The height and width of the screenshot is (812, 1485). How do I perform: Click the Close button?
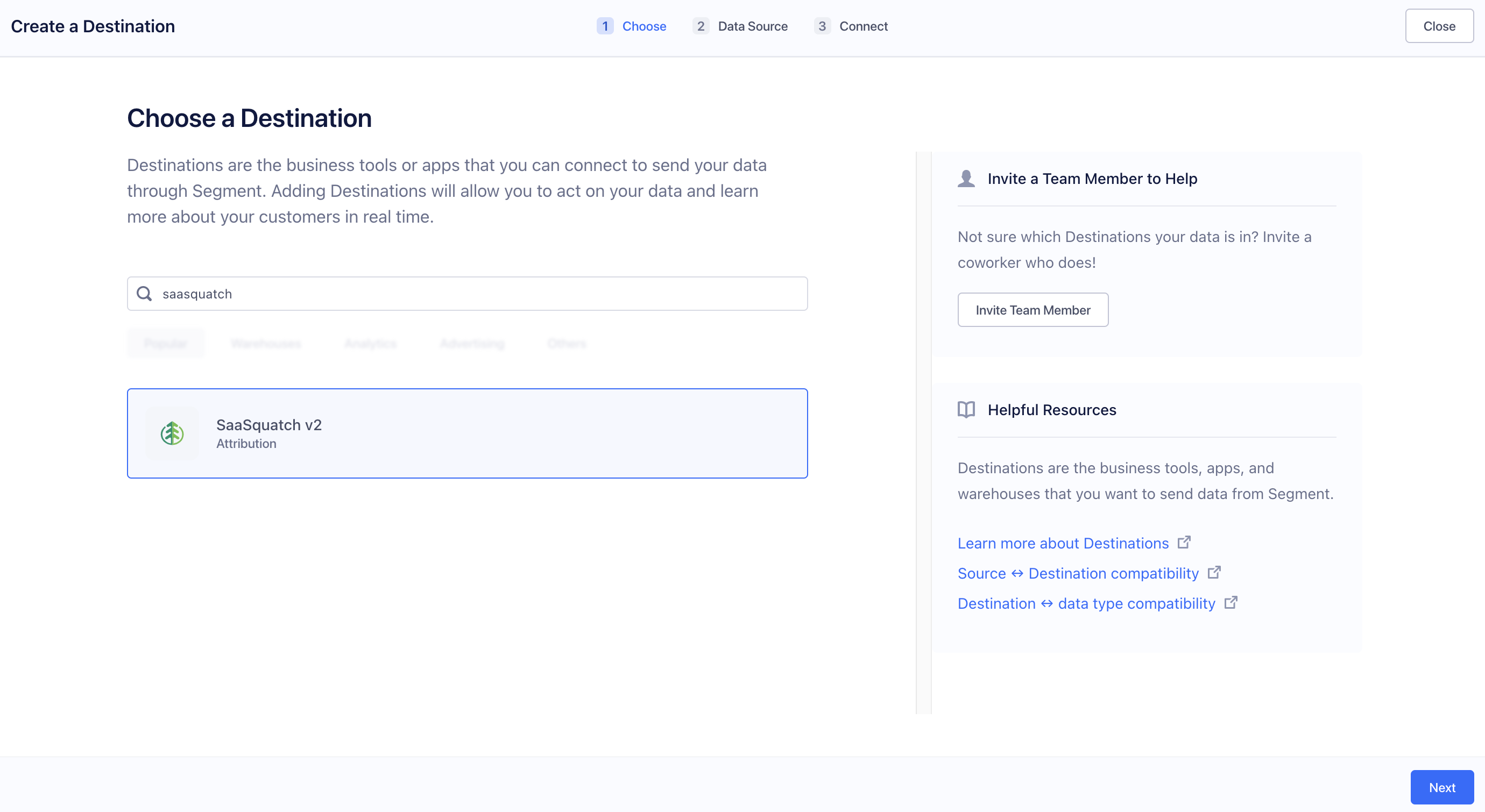coord(1439,26)
